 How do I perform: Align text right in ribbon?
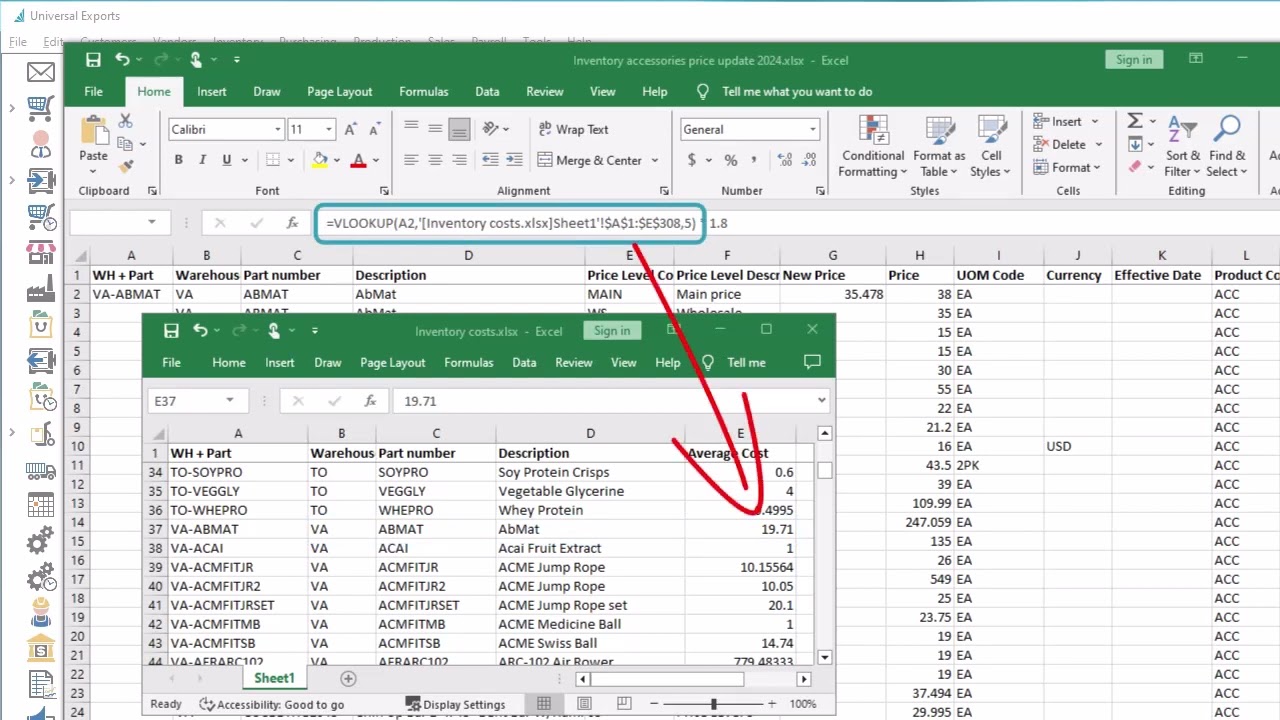(459, 160)
